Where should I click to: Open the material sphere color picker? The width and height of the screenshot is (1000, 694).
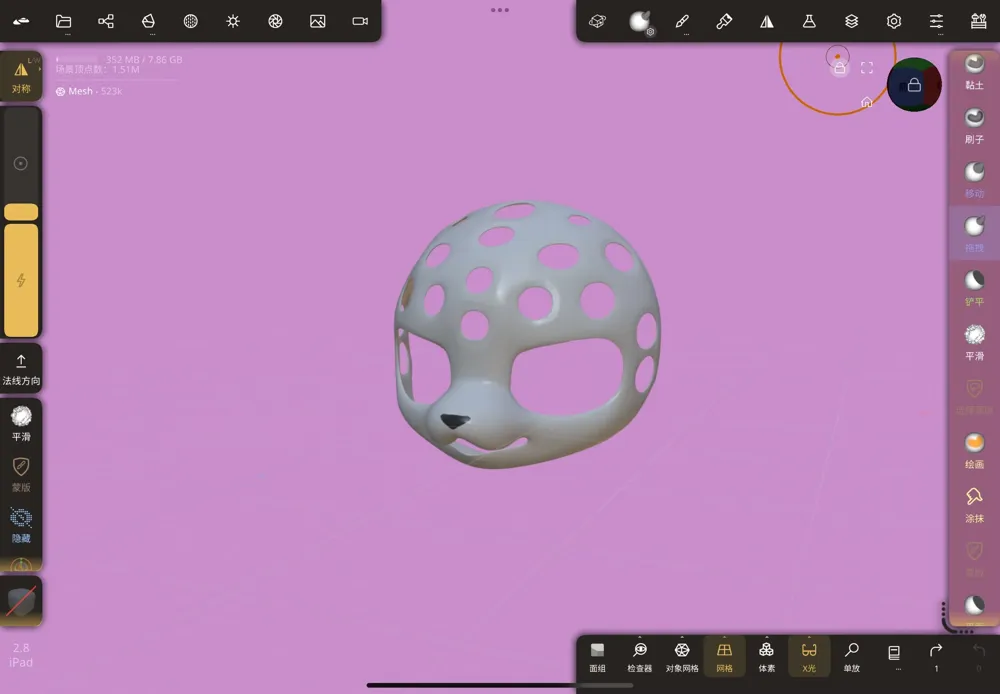pos(914,85)
